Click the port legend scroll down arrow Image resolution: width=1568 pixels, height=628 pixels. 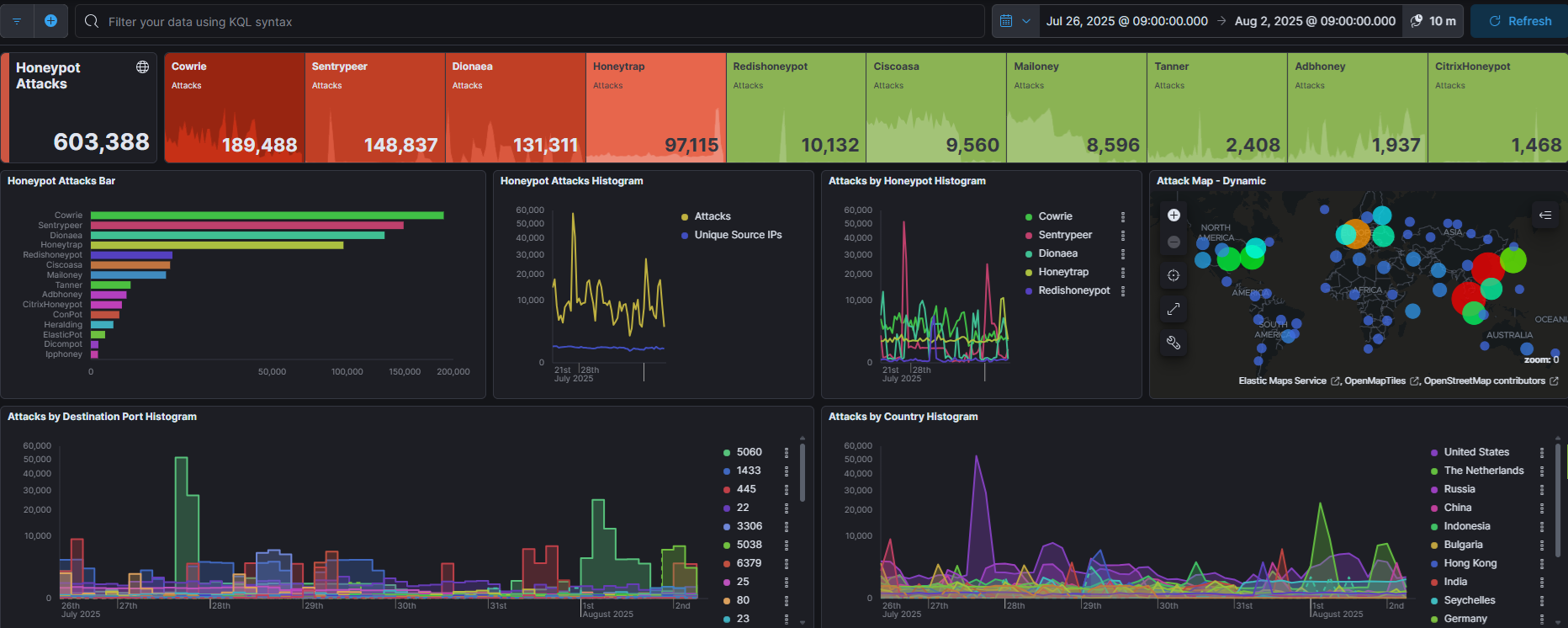point(803,622)
